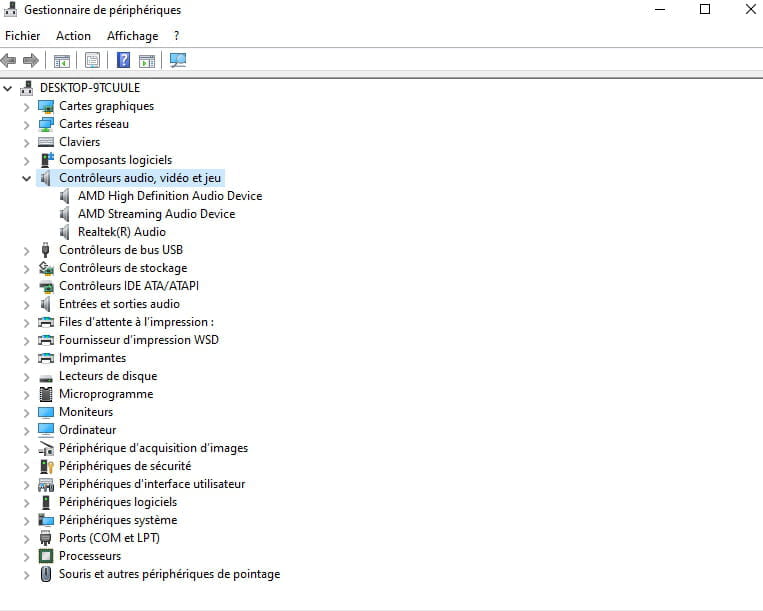Select AMD High Definition Audio Device

[x=170, y=196]
